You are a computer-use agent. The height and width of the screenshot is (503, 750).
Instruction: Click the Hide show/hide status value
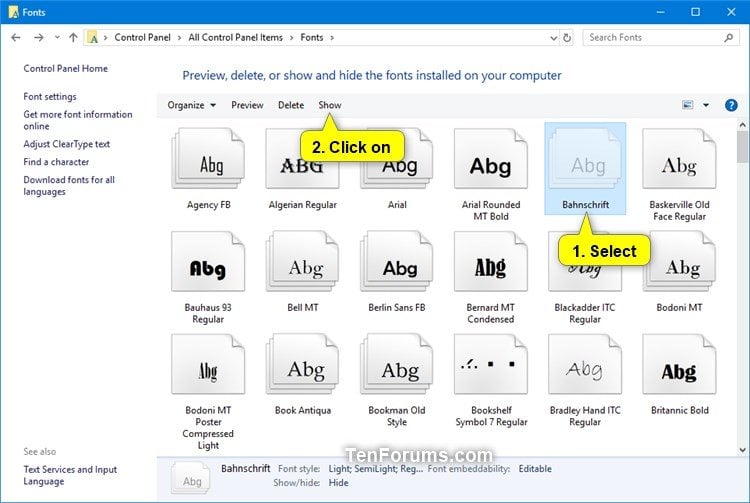click(338, 483)
